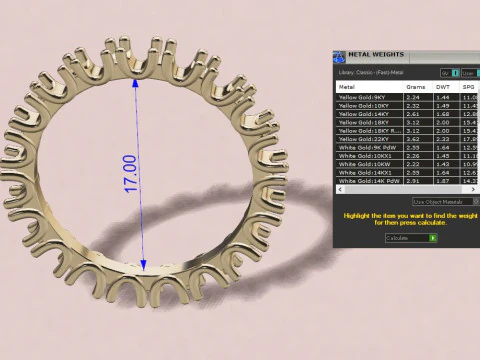Click the 2.61 grams value cell

(418, 114)
